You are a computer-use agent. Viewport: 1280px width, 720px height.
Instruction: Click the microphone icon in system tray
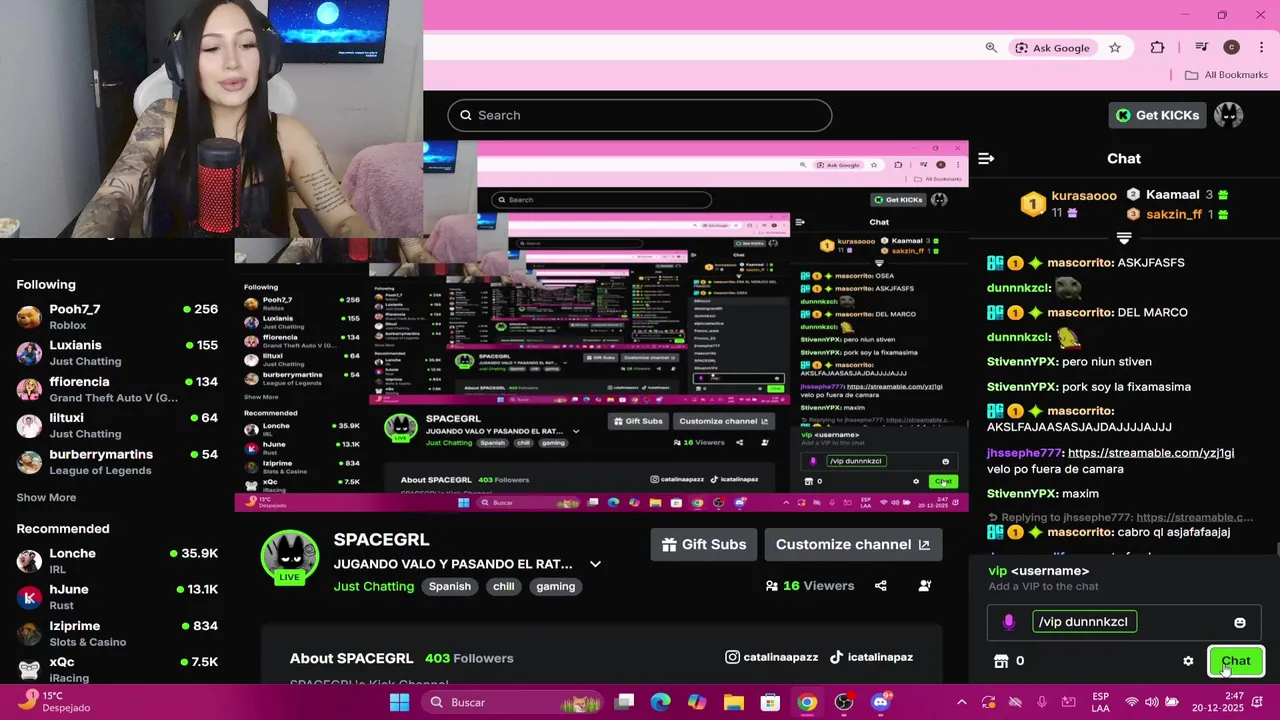(x=1042, y=702)
